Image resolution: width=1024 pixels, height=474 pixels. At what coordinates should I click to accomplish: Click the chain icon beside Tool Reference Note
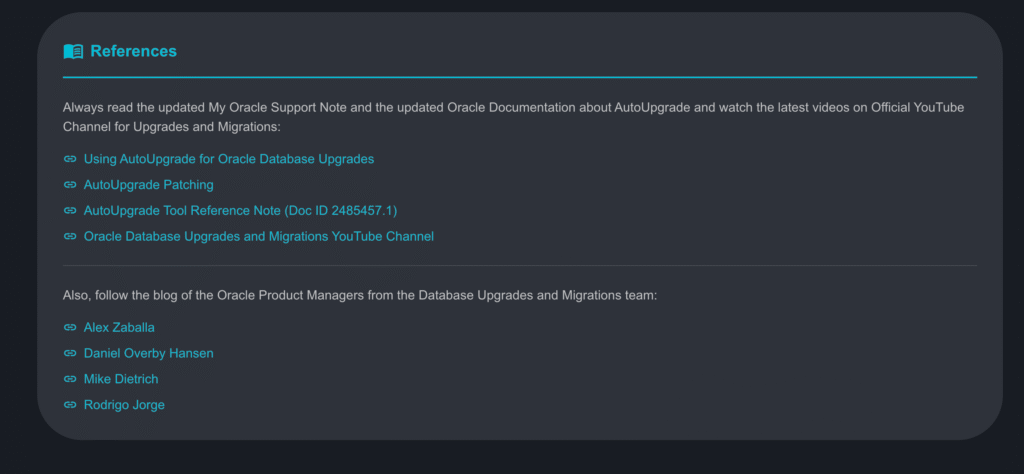[x=70, y=211]
